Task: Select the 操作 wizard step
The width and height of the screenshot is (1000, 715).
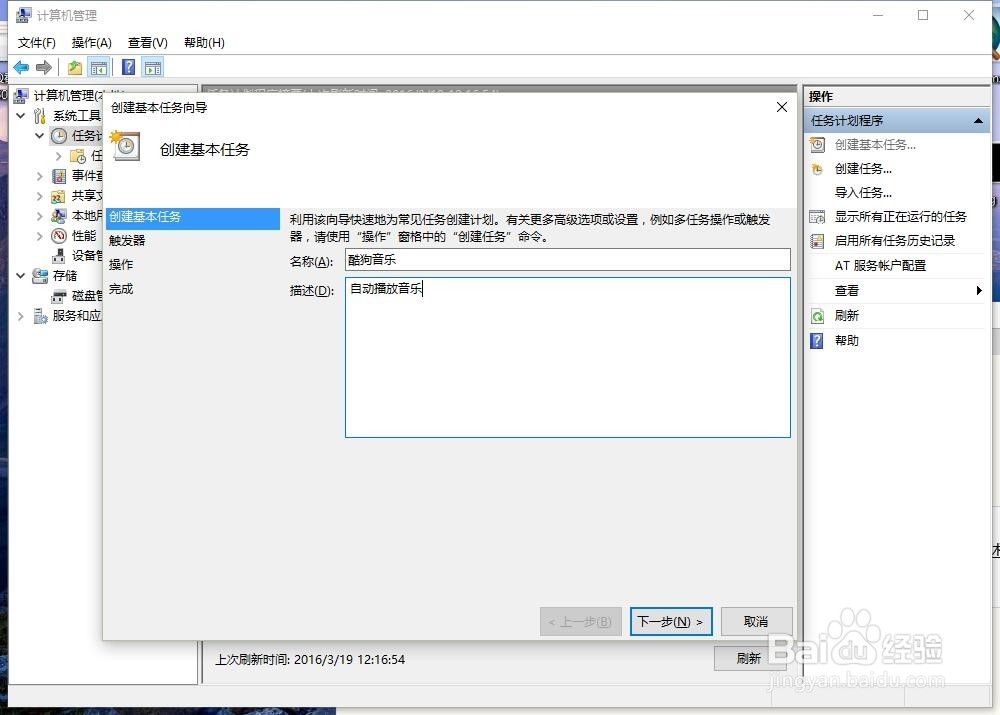Action: [121, 265]
